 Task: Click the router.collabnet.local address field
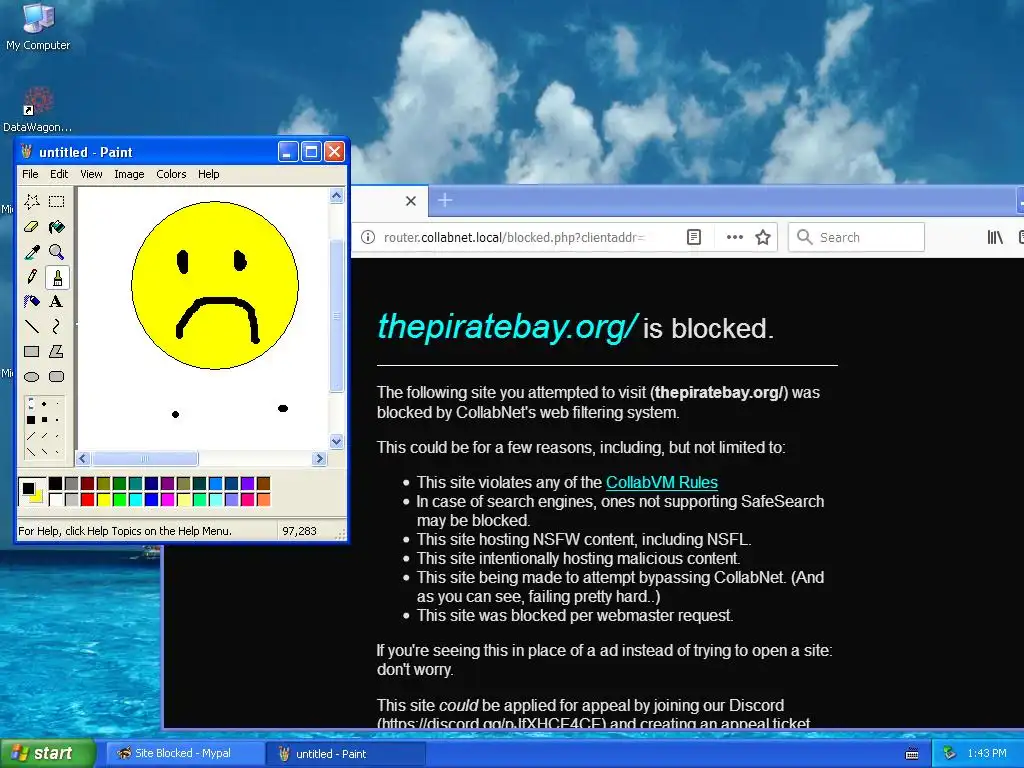(516, 237)
